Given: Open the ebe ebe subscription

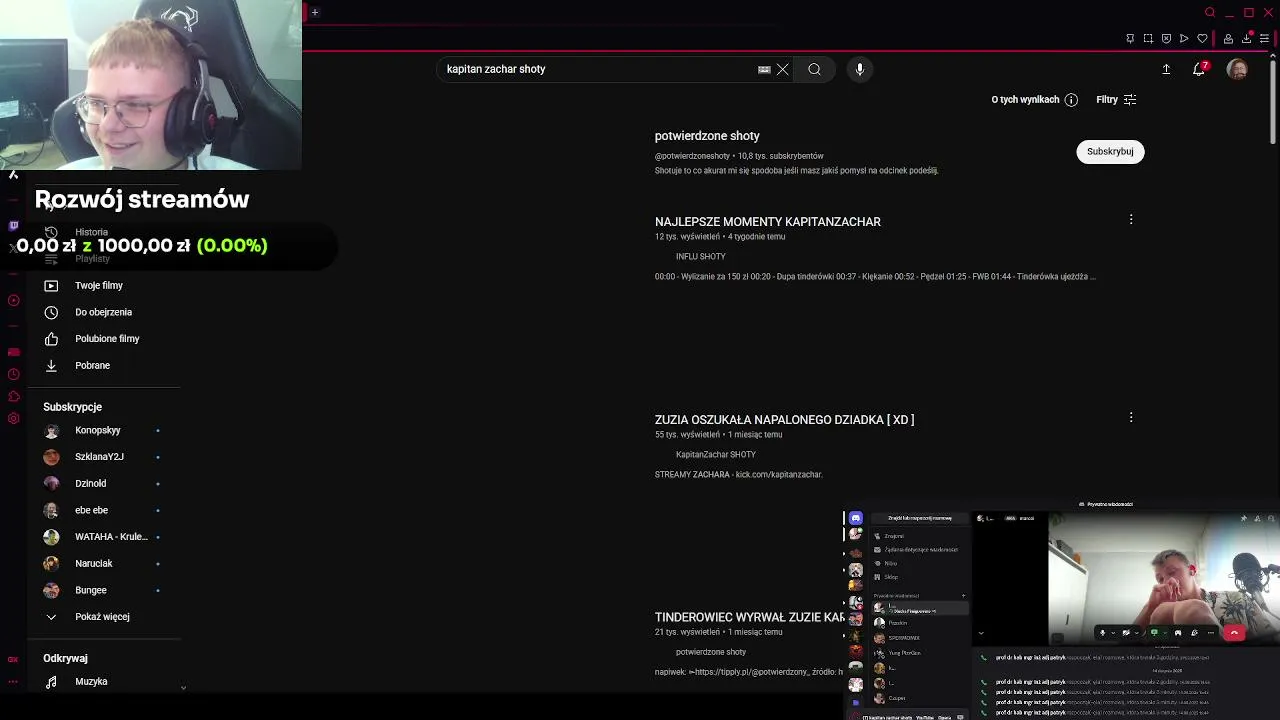Looking at the screenshot, I should pos(91,511).
